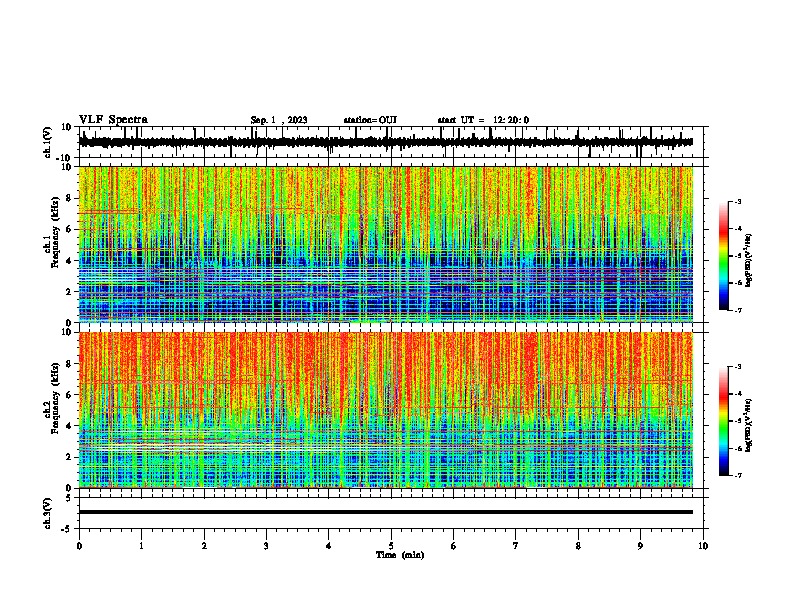This screenshot has height=612, width=792.
Task: Click time axis tick label '6'
Action: (454, 546)
